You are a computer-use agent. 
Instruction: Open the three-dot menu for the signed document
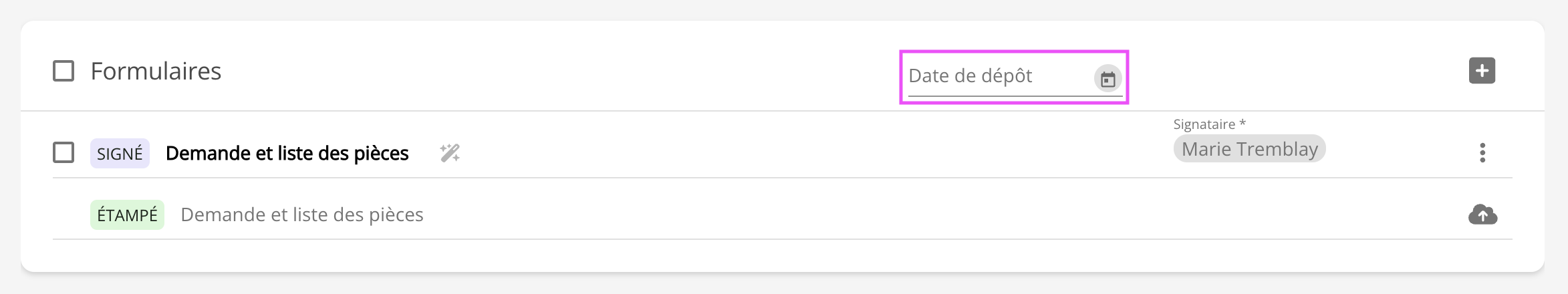[x=1482, y=153]
